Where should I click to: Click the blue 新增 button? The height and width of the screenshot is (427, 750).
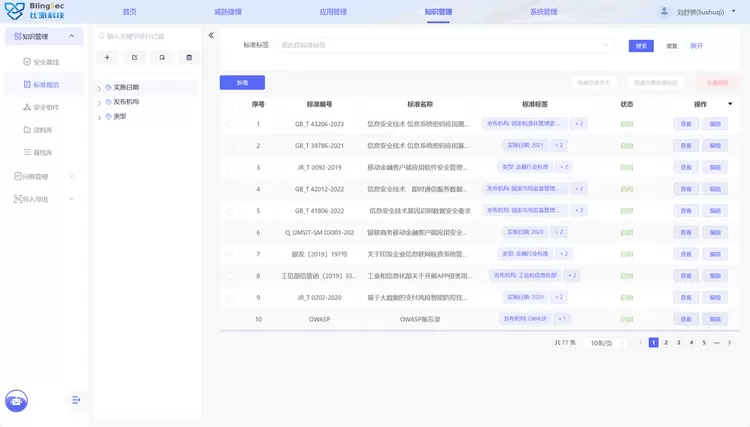[x=242, y=82]
